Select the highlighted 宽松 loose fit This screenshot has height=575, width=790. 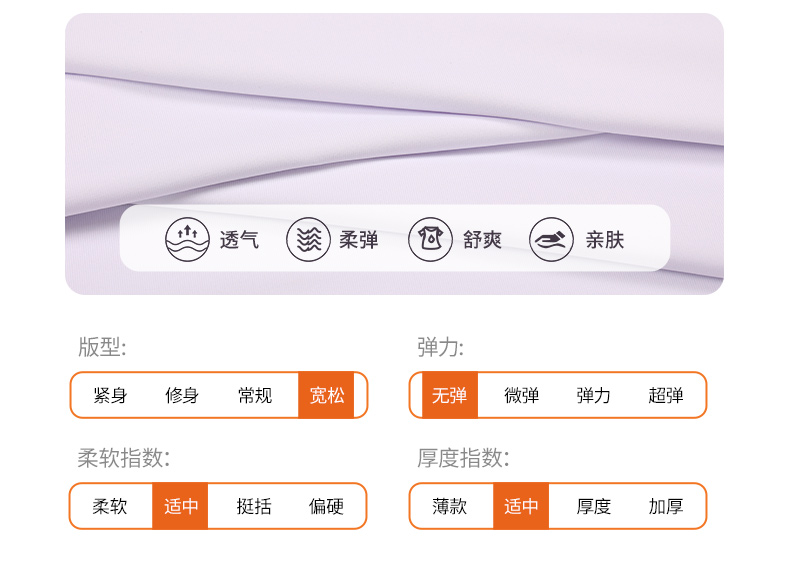pyautogui.click(x=327, y=395)
